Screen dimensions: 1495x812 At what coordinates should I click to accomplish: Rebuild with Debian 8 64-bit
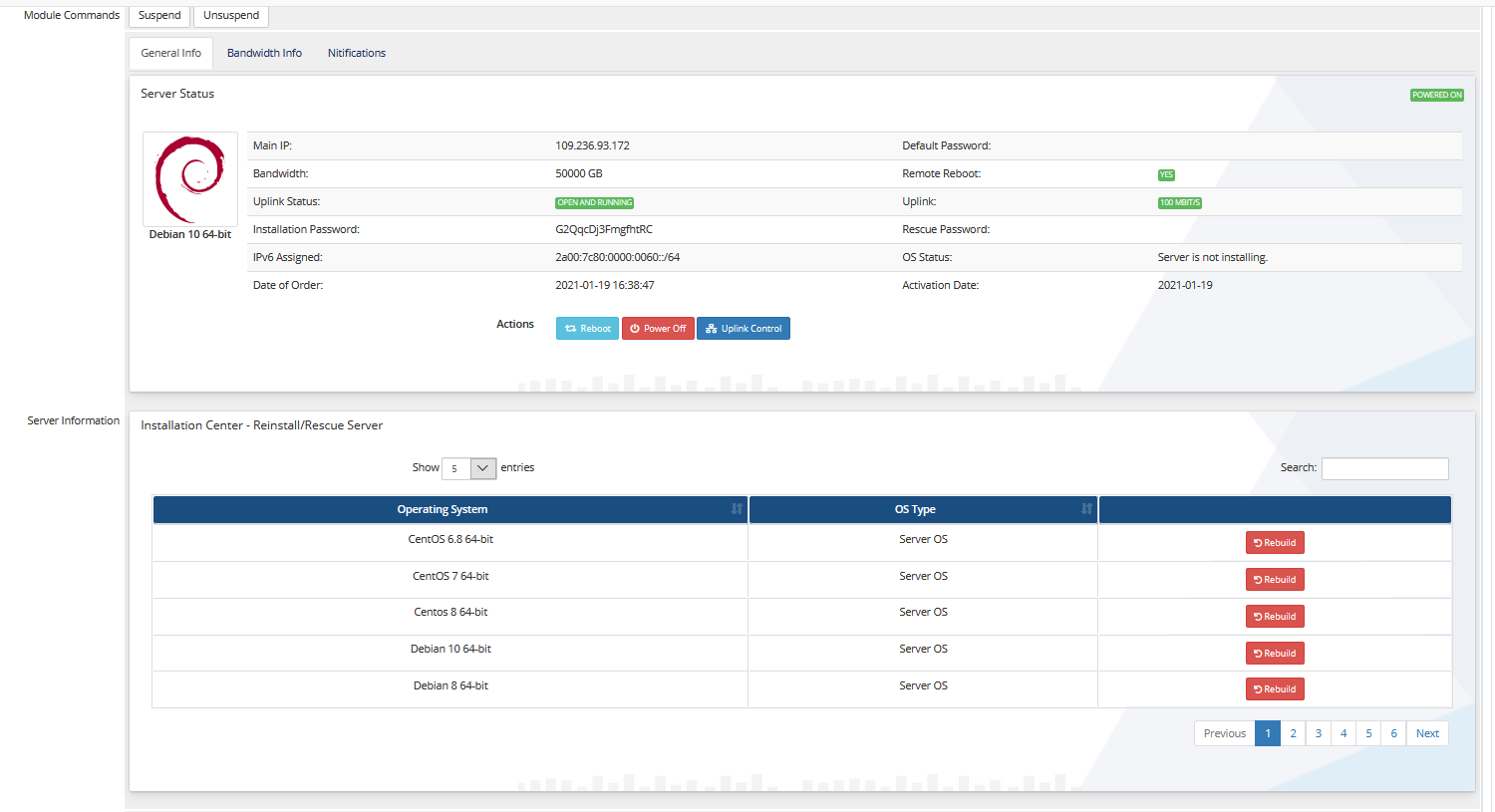coord(1275,689)
